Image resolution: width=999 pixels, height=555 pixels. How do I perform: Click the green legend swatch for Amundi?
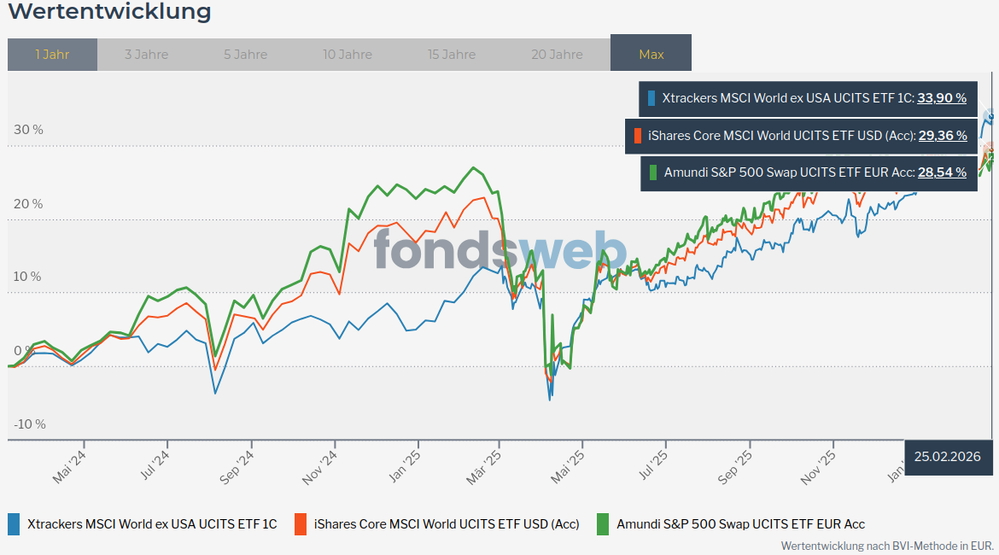603,524
